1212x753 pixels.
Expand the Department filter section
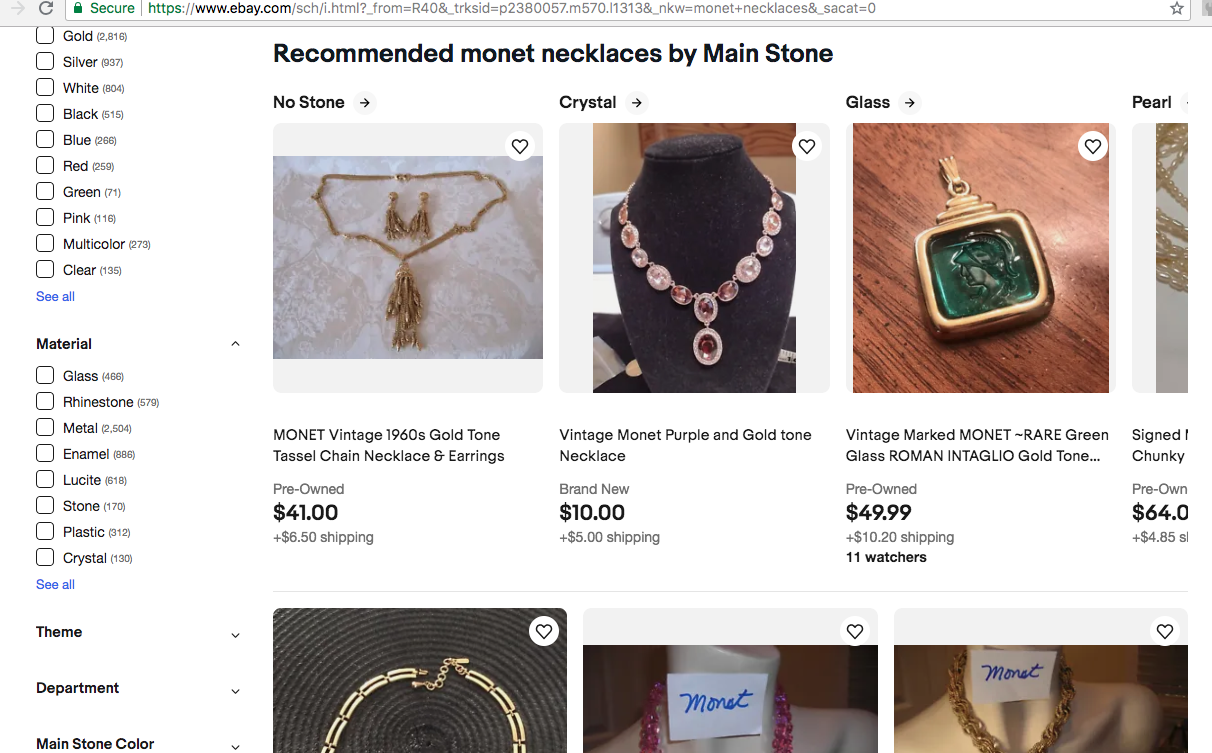(x=235, y=690)
